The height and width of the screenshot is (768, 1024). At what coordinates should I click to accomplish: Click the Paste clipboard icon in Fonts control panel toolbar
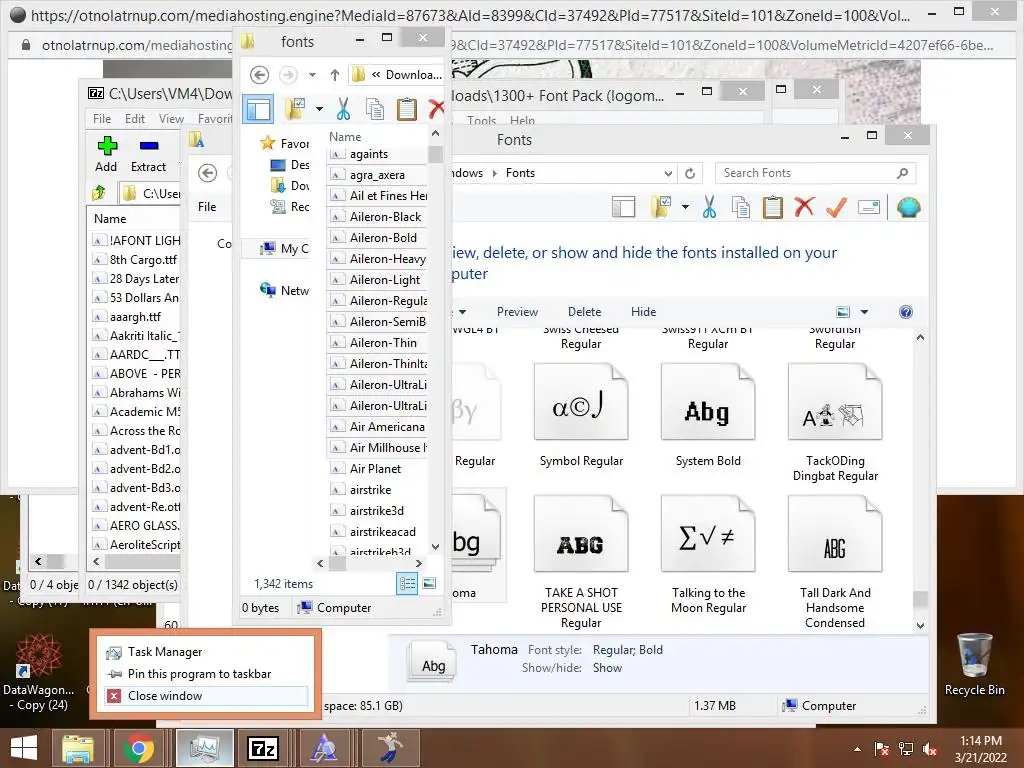(x=773, y=208)
